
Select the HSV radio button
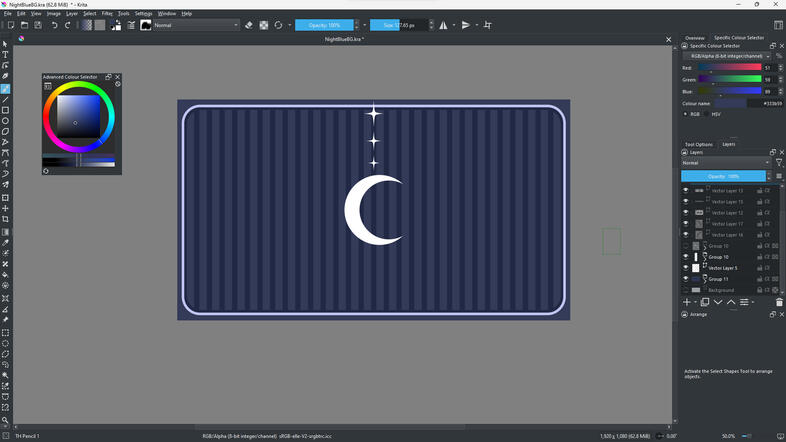tap(708, 114)
